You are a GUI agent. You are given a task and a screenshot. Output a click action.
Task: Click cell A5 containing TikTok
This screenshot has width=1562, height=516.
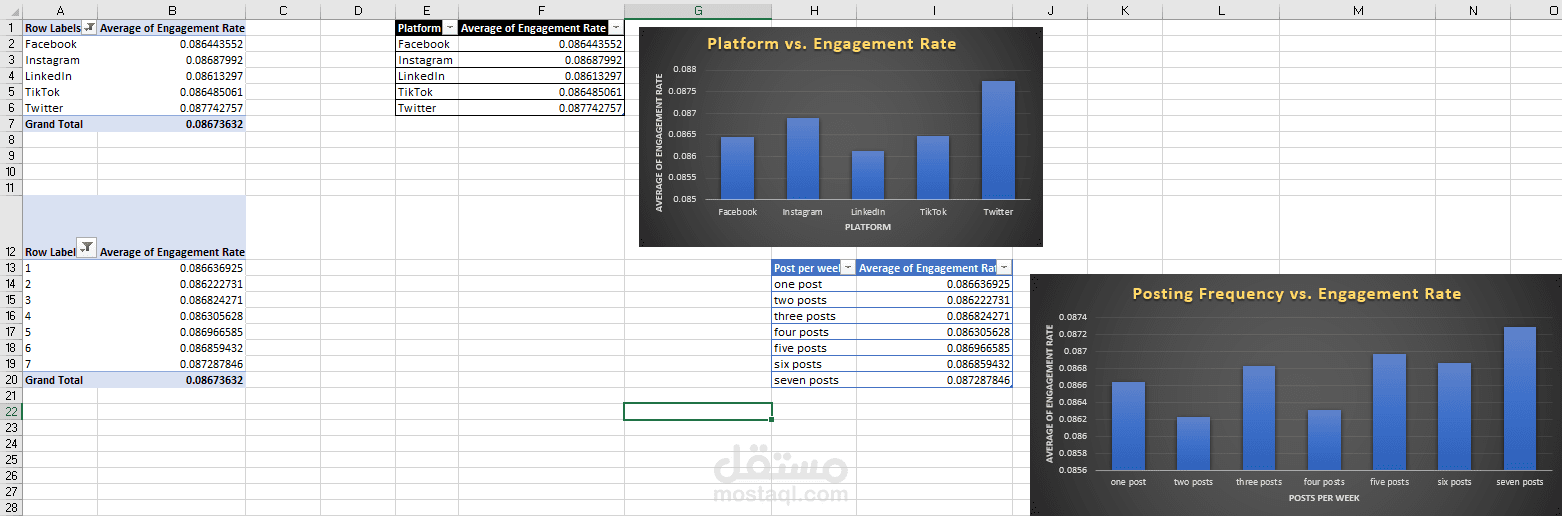[x=60, y=92]
